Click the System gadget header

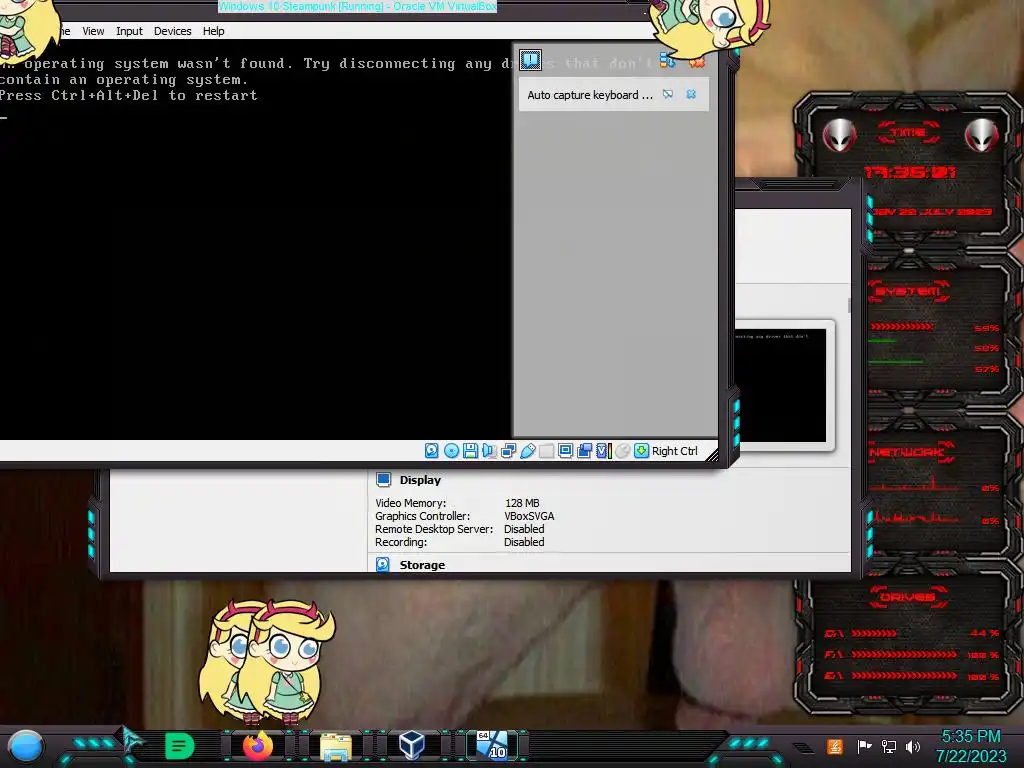(x=908, y=291)
